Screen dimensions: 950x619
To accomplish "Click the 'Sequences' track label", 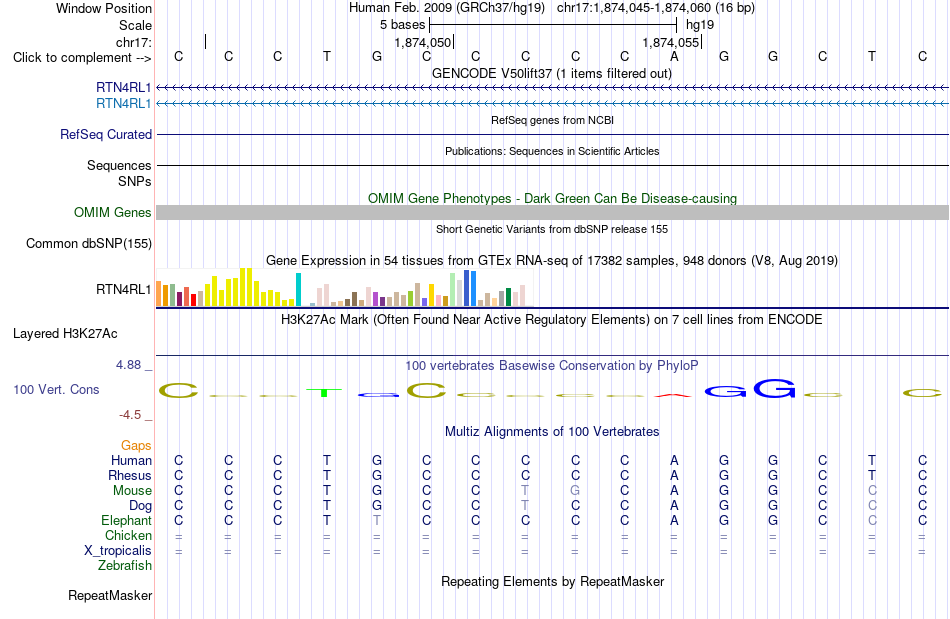I will click(119, 165).
